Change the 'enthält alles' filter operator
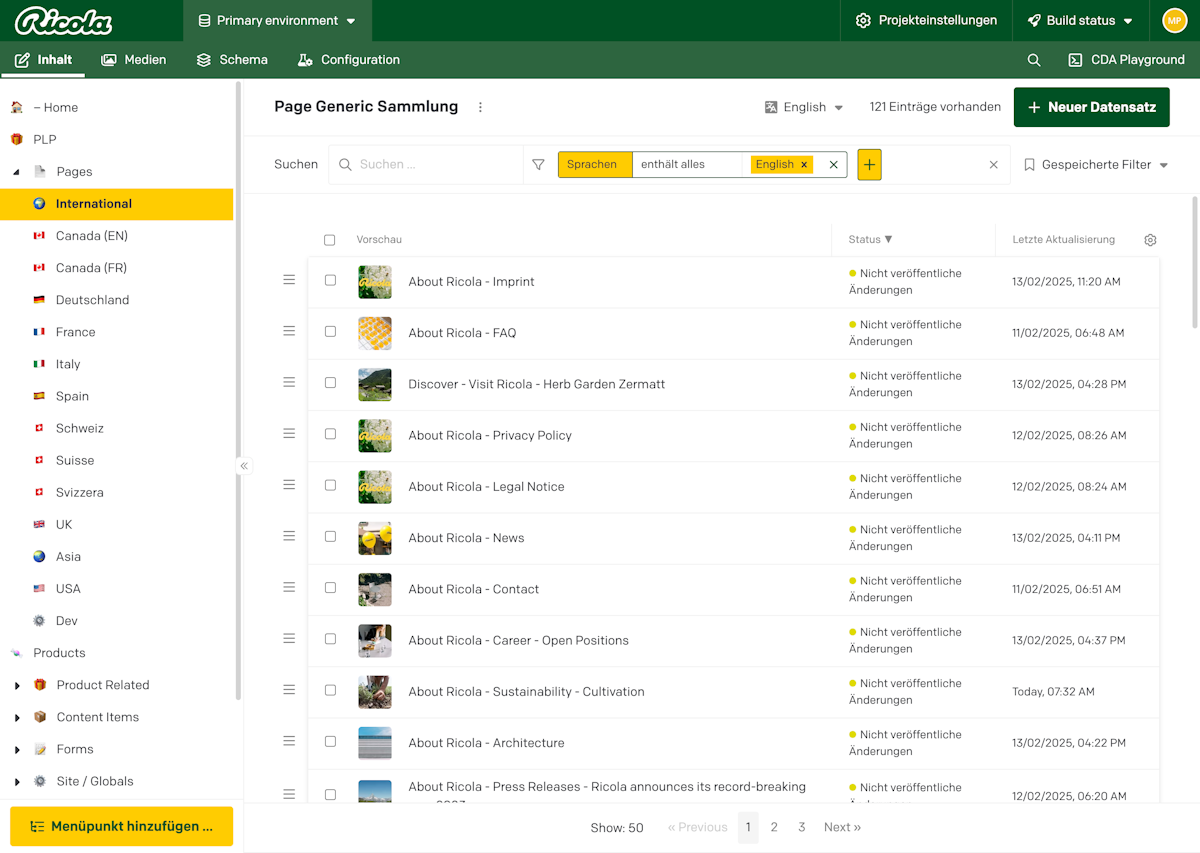The height and width of the screenshot is (853, 1200). [x=687, y=165]
